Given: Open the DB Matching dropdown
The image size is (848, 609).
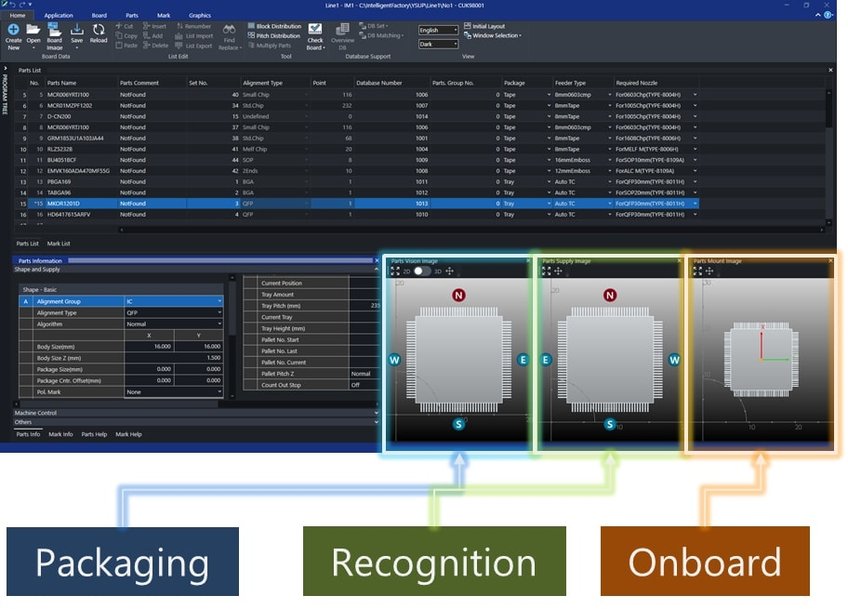Looking at the screenshot, I should point(381,36).
